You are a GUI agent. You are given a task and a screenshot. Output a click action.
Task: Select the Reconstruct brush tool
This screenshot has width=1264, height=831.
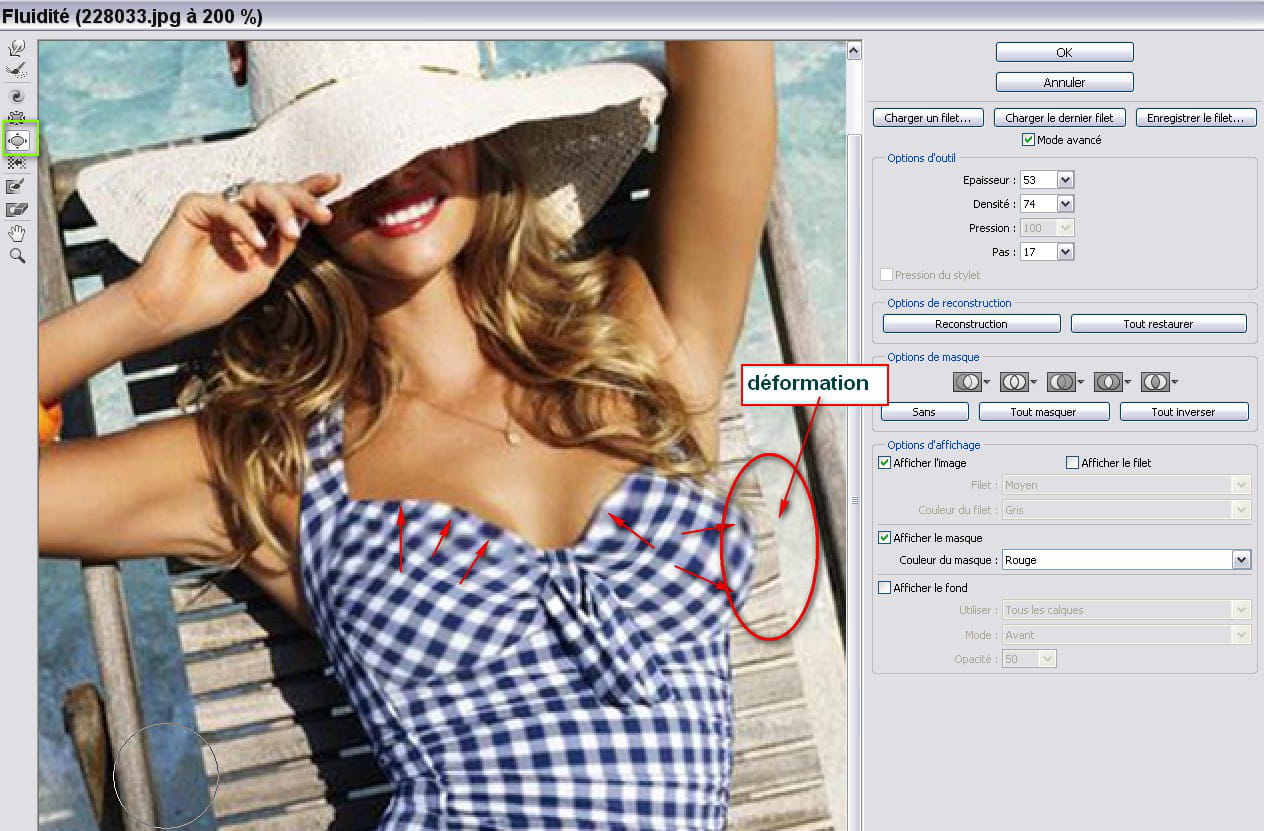pyautogui.click(x=17, y=71)
